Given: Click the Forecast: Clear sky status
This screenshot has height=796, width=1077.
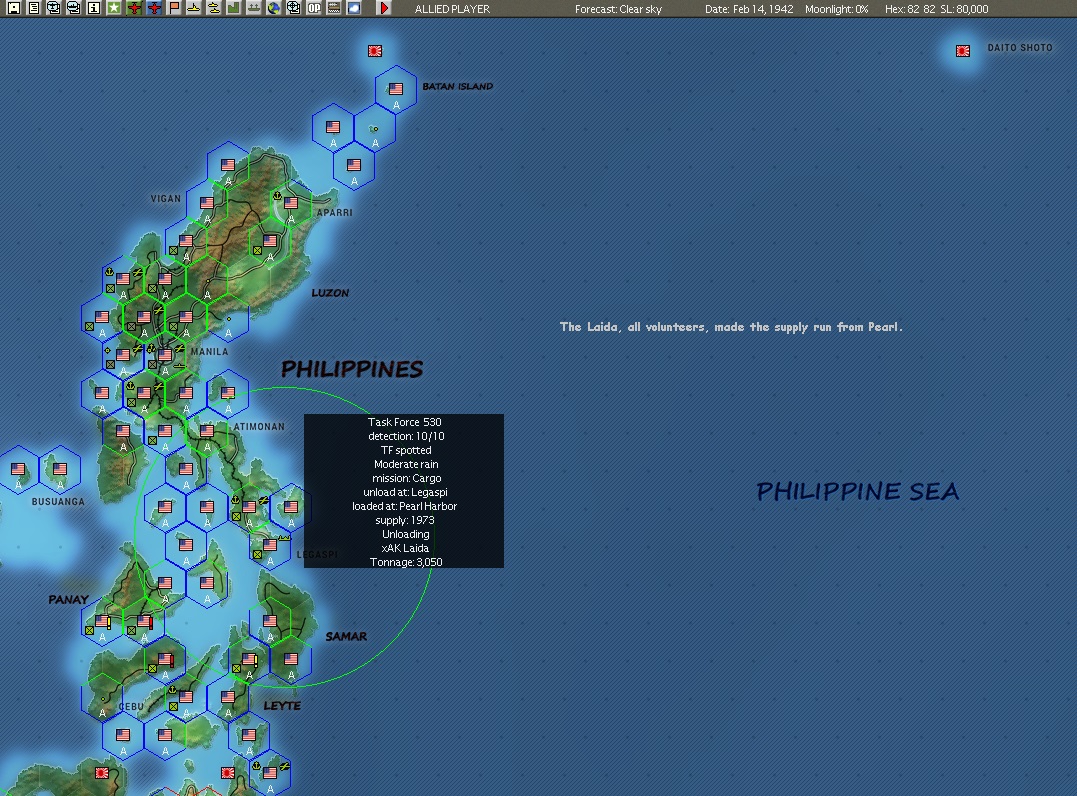Looking at the screenshot, I should coord(618,9).
